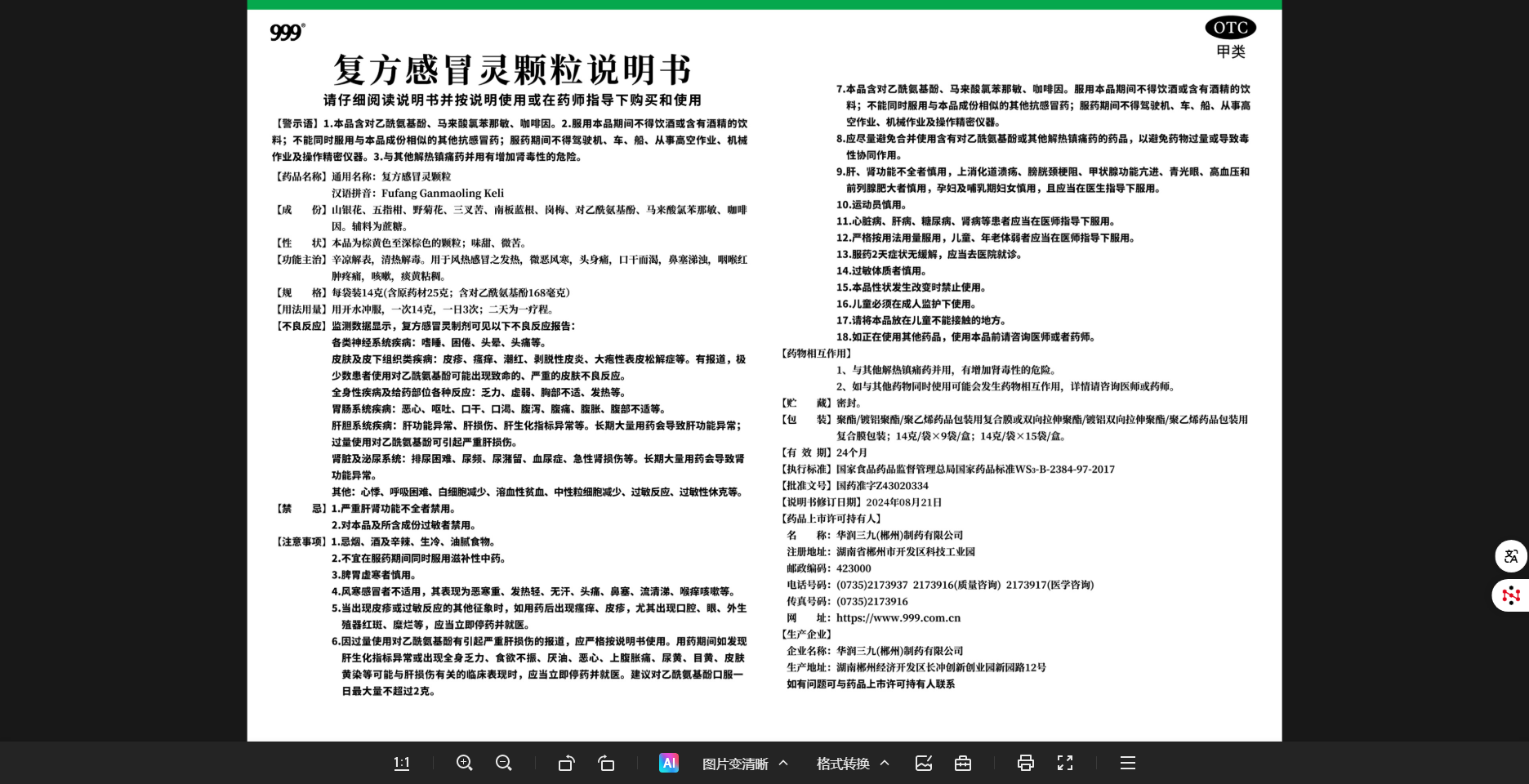Viewport: 1529px width, 784px height.
Task: Open the hamburger more-options menu
Action: pyautogui.click(x=1128, y=763)
